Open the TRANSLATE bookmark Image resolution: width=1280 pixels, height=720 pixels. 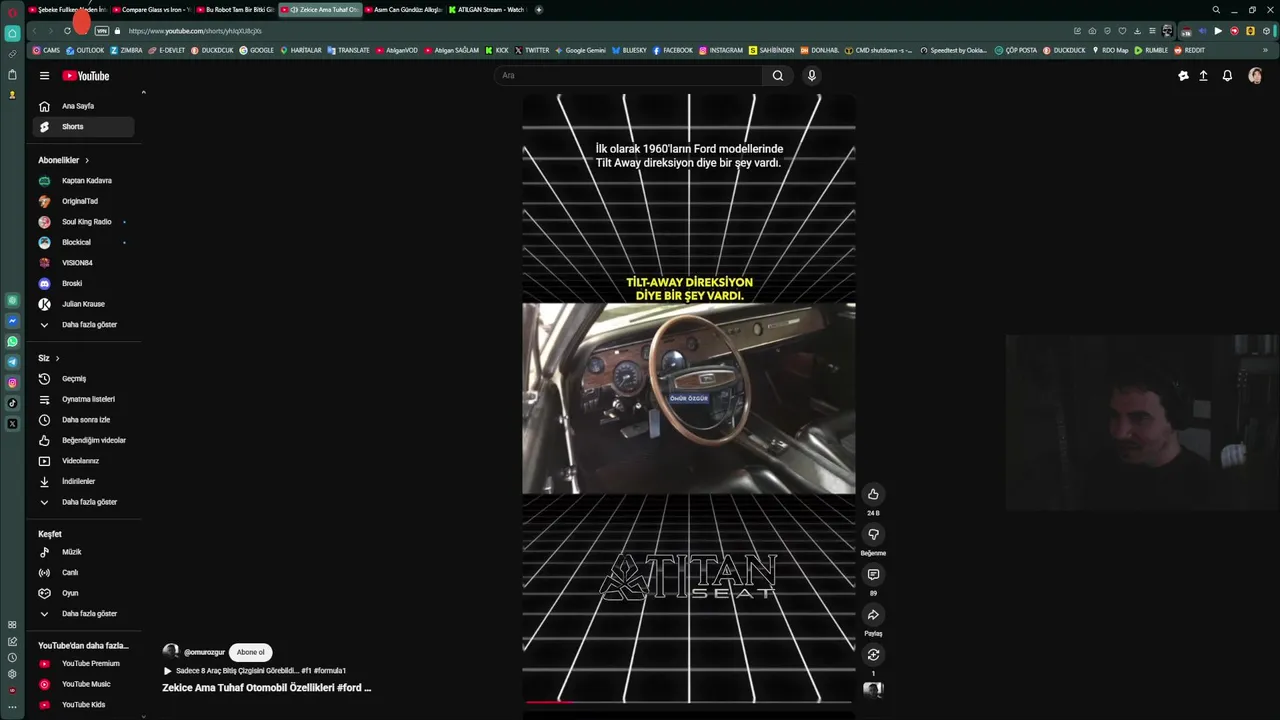349,50
